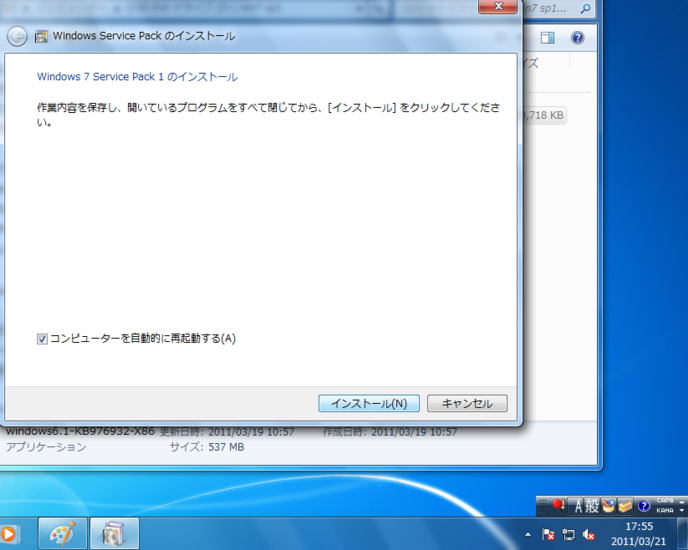Click the 'サイズ: 537 MB' detail in Explorer
The image size is (688, 550).
click(207, 447)
